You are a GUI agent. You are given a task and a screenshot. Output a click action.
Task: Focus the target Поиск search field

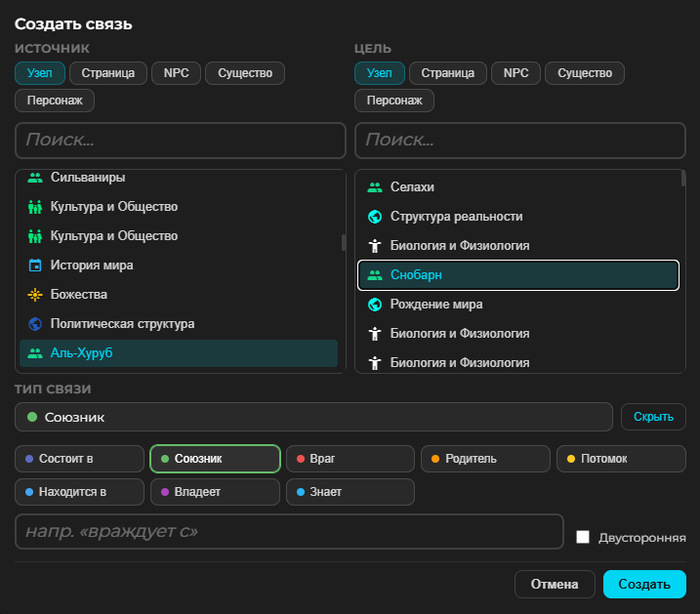coord(520,140)
